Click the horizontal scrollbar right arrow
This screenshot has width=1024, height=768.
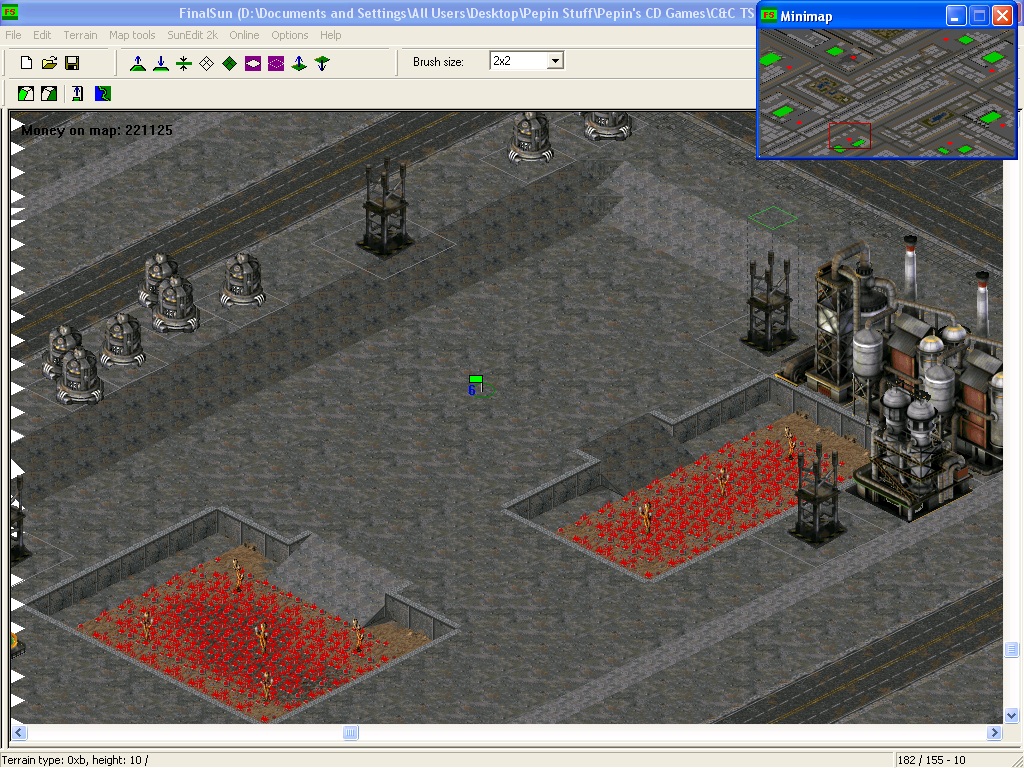click(994, 733)
